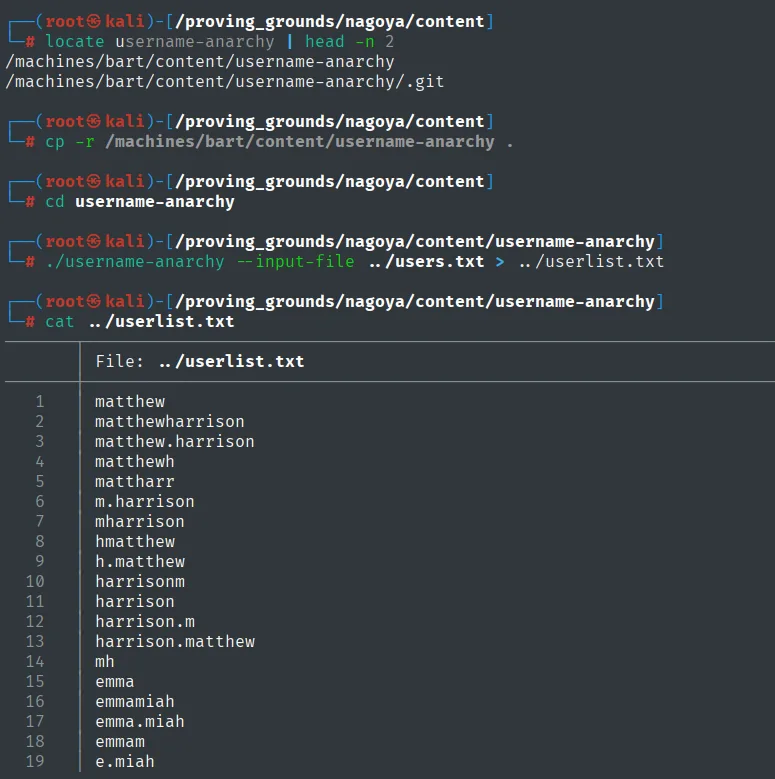This screenshot has height=779, width=775.
Task: Select line 12 'harrison.m'
Action: pyautogui.click(x=145, y=621)
